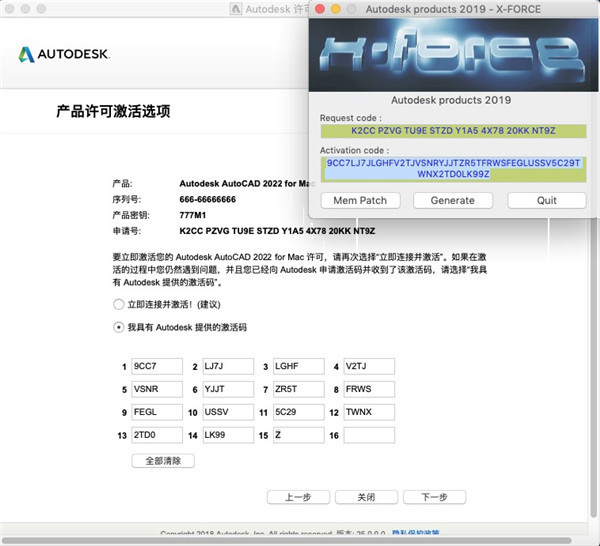Click activation field 11 containing 5C29

tap(299, 412)
